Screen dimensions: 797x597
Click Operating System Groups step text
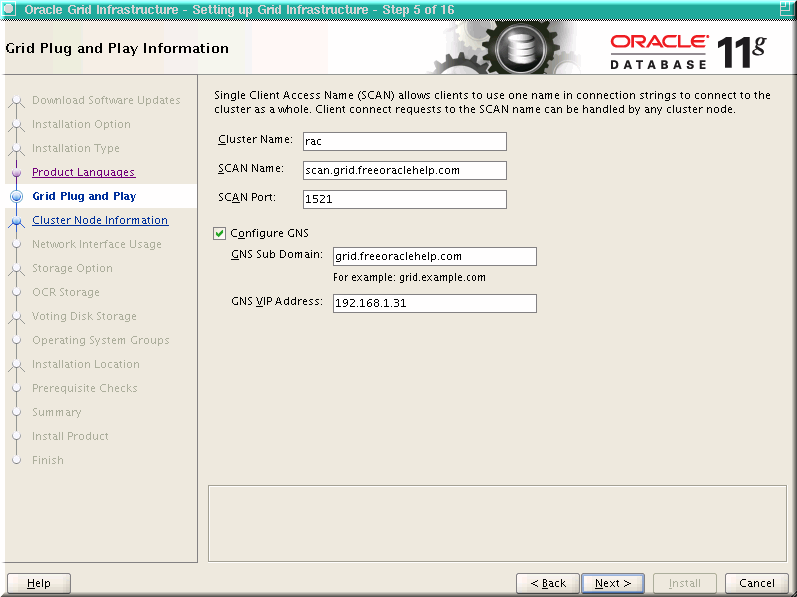tap(101, 340)
